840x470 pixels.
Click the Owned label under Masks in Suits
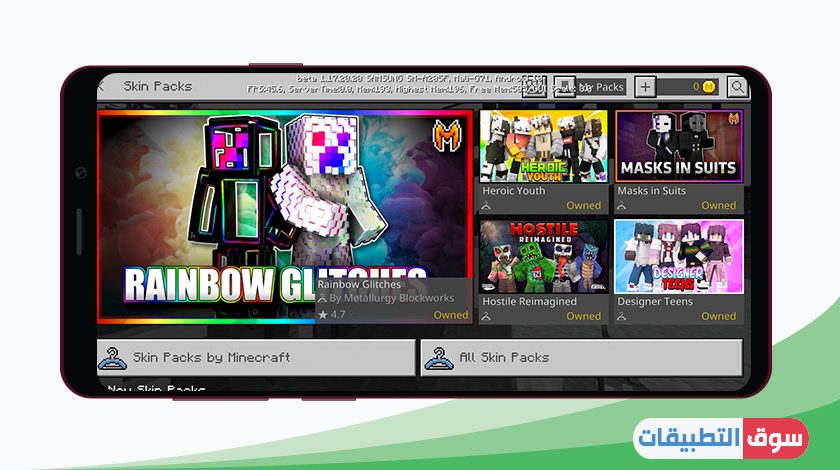(718, 205)
